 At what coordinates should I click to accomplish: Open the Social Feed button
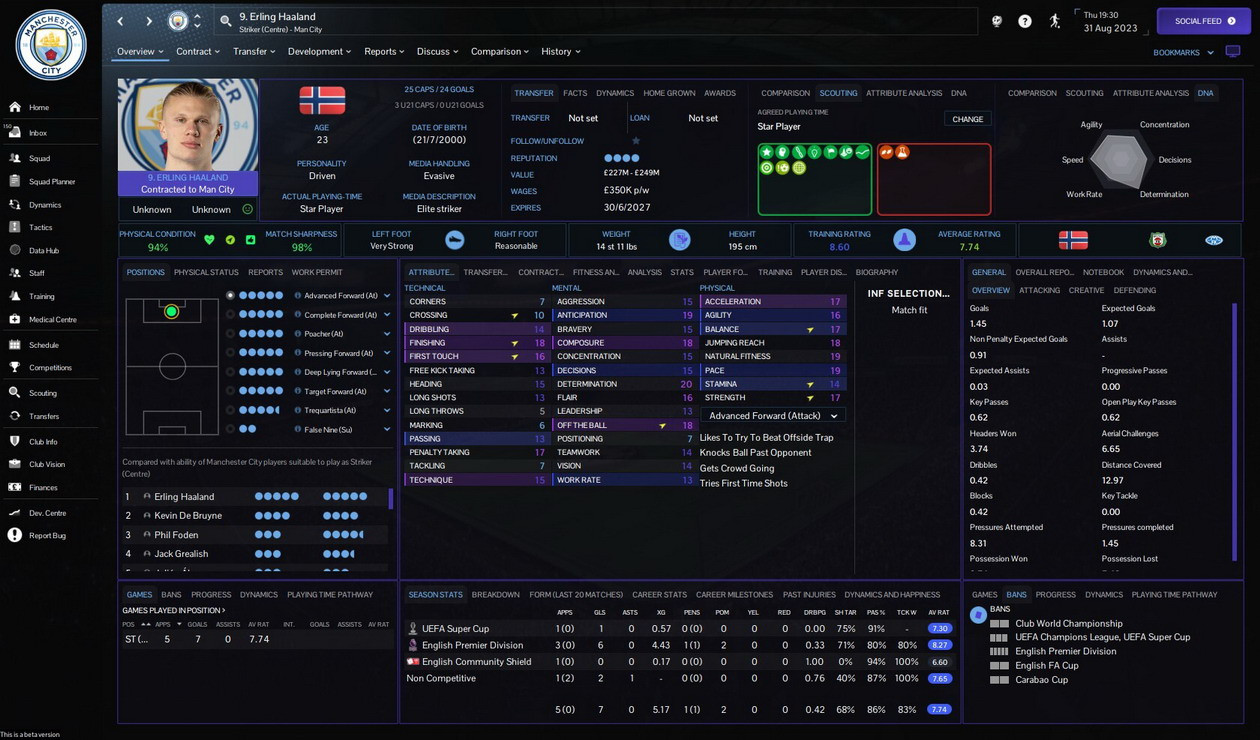pos(1203,21)
